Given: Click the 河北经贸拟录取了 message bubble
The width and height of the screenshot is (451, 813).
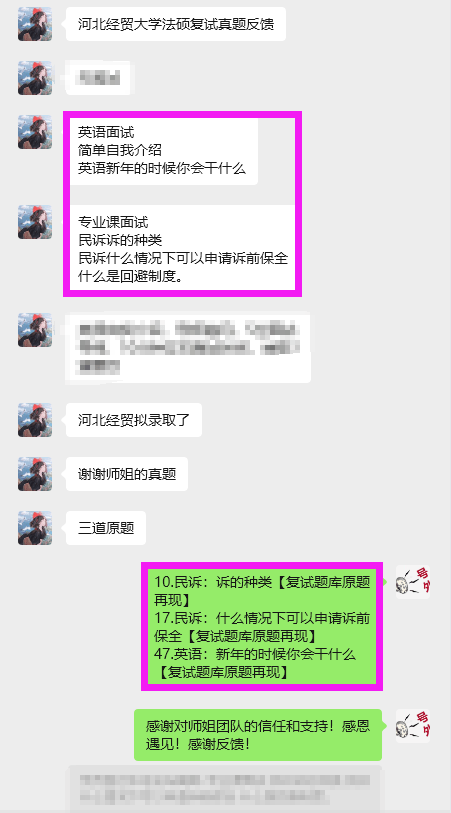Looking at the screenshot, I should coord(134,420).
